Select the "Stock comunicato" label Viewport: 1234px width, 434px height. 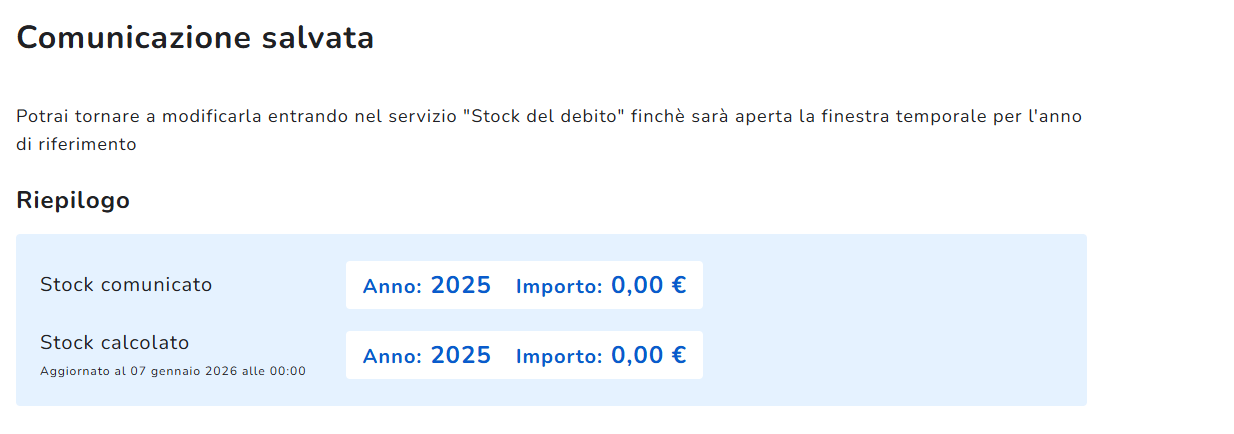tap(126, 285)
